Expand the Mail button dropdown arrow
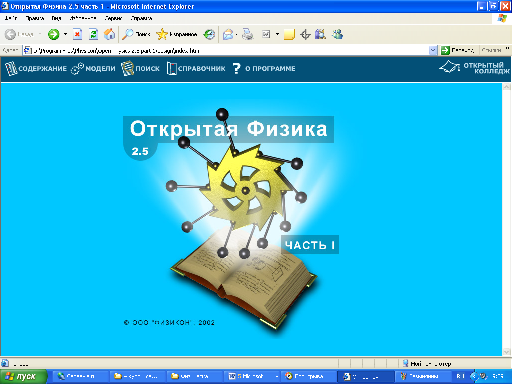This screenshot has height=384, width=512. point(236,34)
